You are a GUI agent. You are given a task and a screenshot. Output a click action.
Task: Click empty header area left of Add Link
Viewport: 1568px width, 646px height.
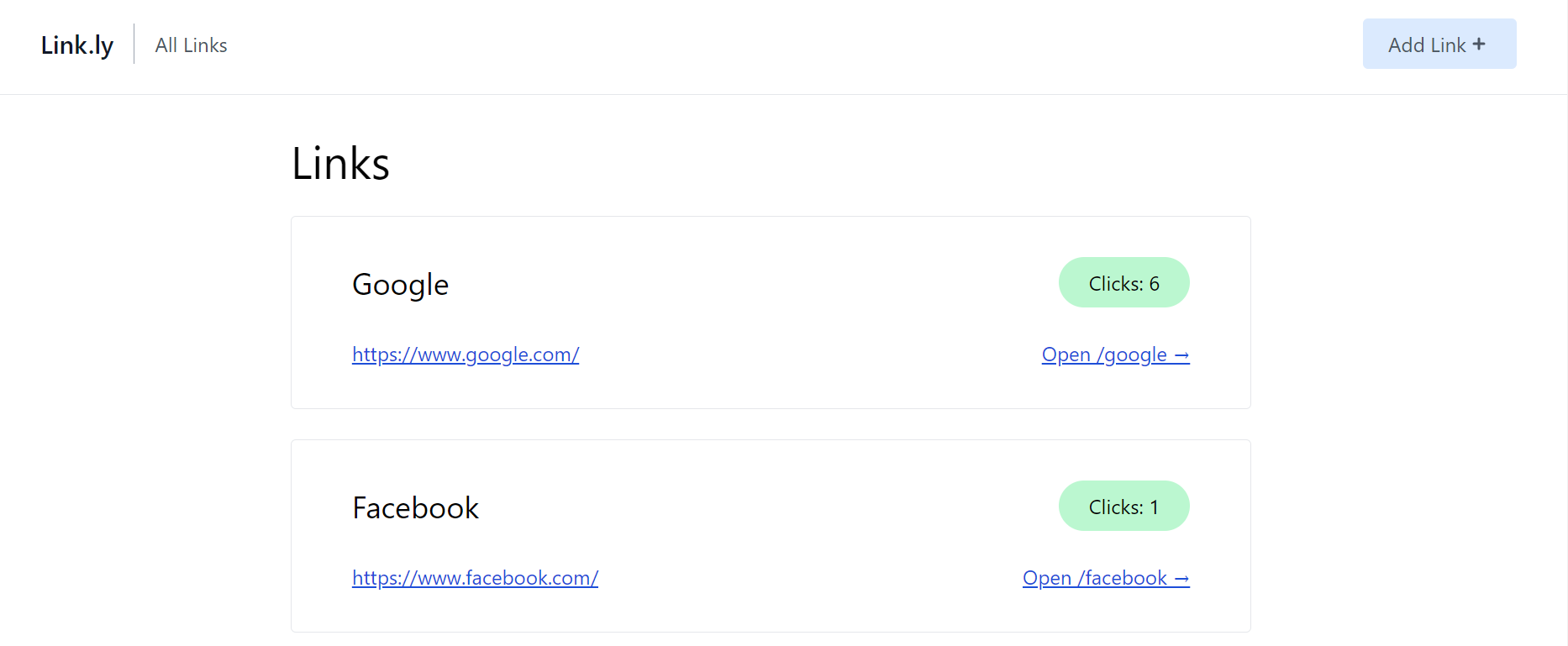pos(798,45)
